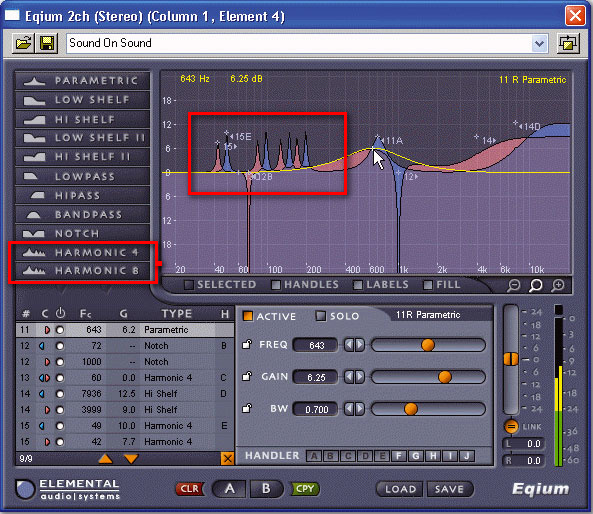The height and width of the screenshot is (514, 593).
Task: Select the Harmonic 8 filter type
Action: 82,270
